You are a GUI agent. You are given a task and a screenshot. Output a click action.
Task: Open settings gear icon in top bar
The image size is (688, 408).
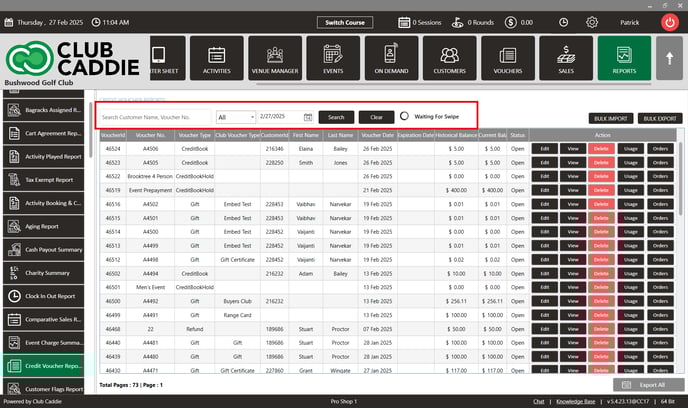[x=592, y=22]
